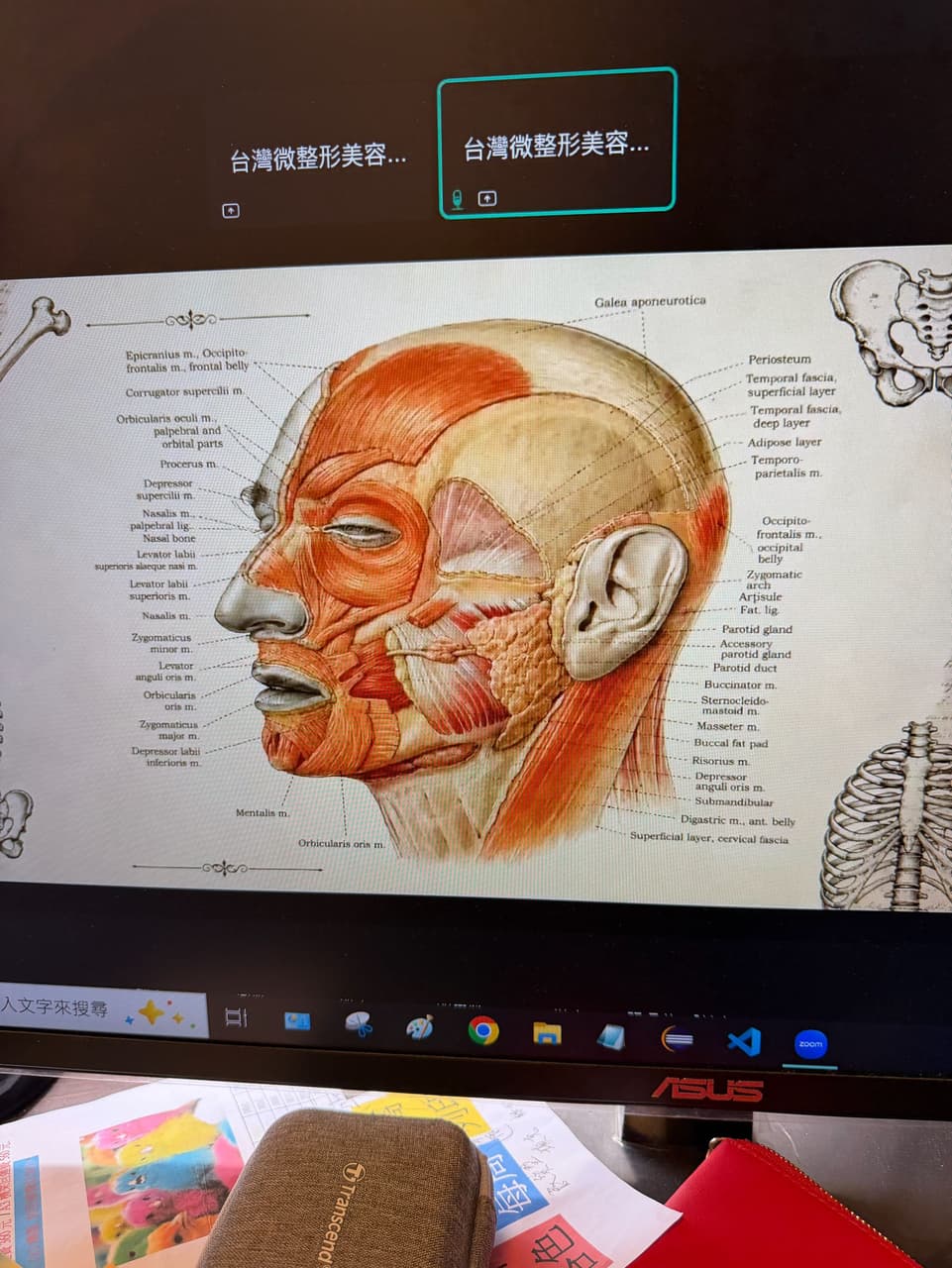Click the "Digastric m., ant. belly" label
The height and width of the screenshot is (1268, 952).
(738, 820)
